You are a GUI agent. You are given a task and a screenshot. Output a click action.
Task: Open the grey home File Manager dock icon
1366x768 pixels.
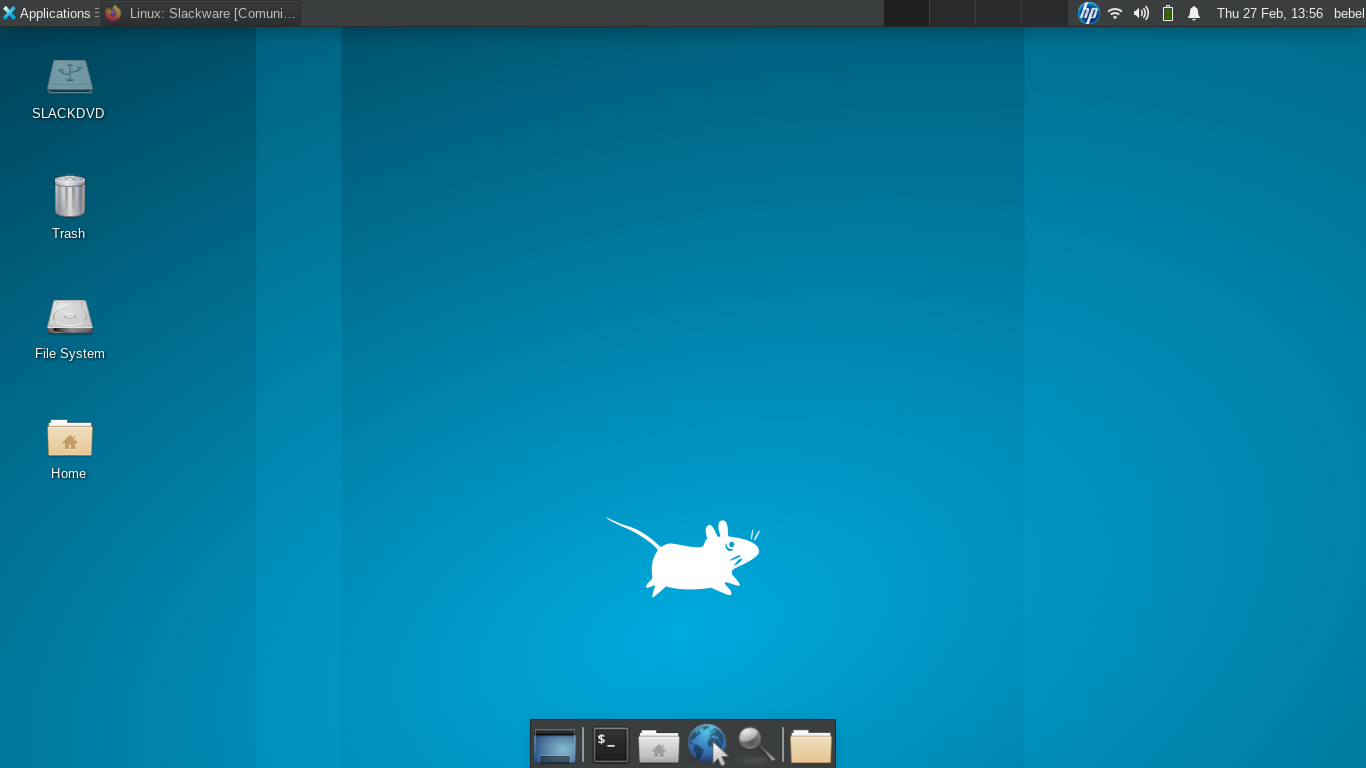point(659,746)
